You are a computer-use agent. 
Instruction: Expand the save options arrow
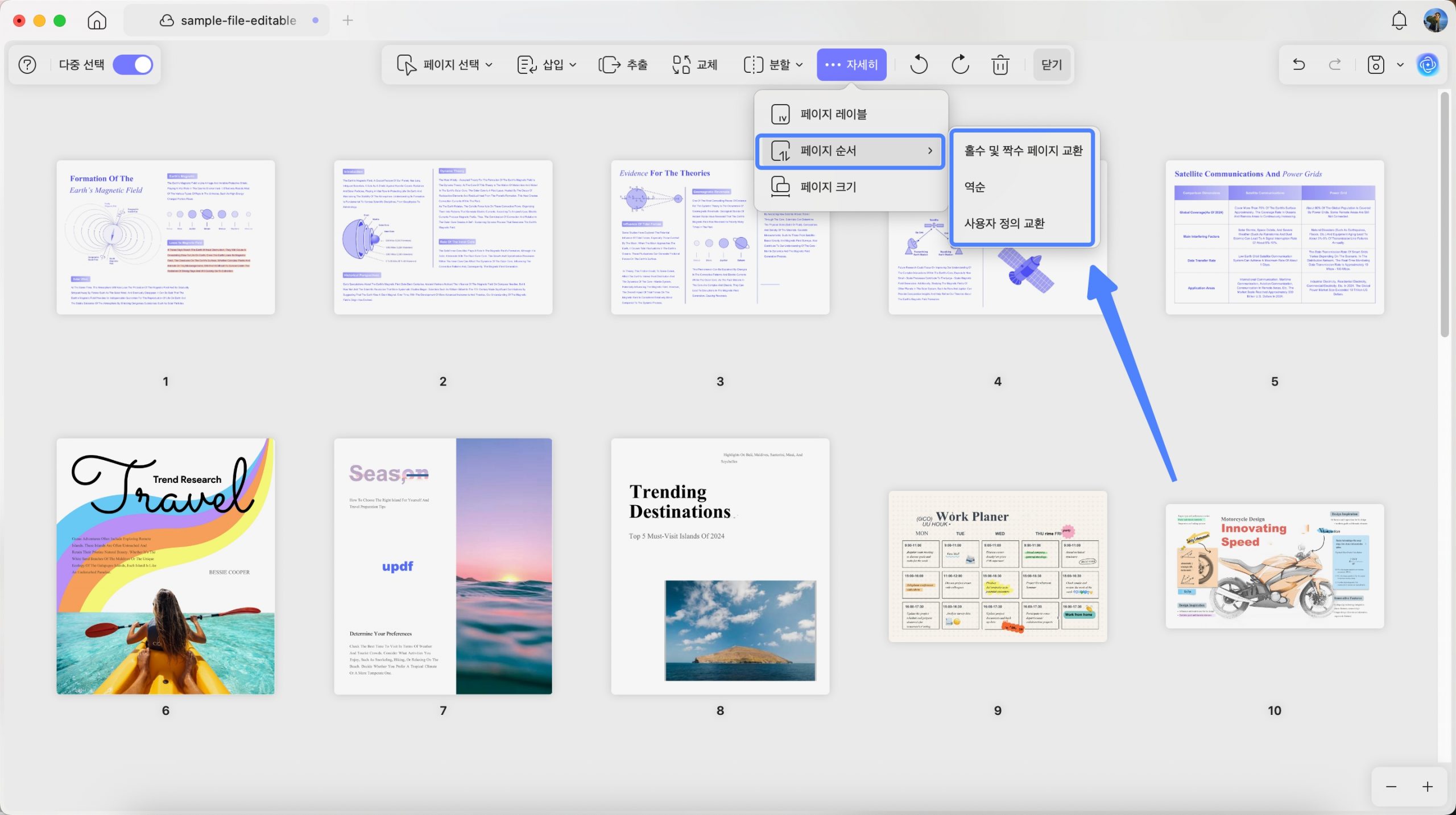[1400, 65]
